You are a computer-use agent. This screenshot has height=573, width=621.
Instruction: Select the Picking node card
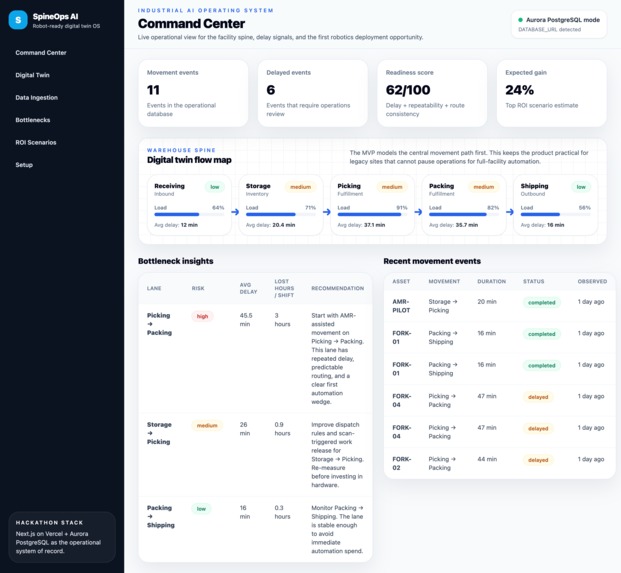click(372, 205)
